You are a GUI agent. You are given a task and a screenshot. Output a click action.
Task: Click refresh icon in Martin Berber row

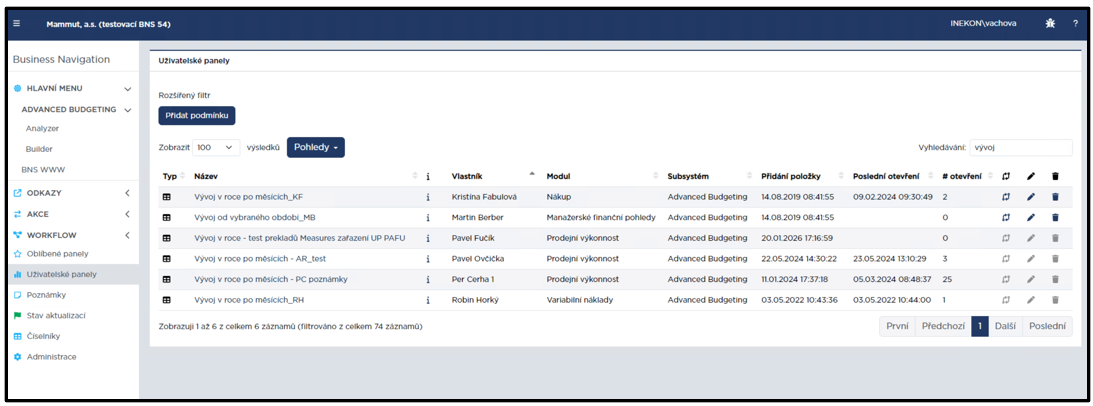pyautogui.click(x=1004, y=218)
